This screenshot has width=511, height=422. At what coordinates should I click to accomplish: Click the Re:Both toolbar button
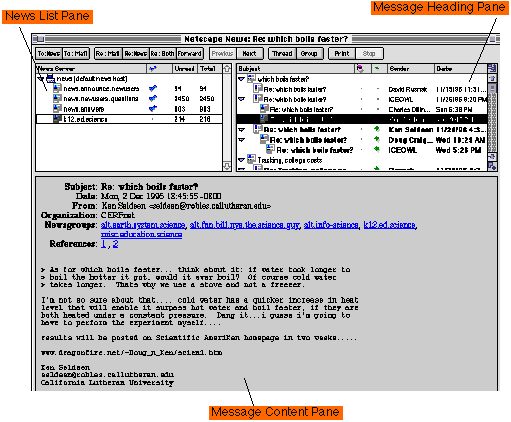[163, 53]
